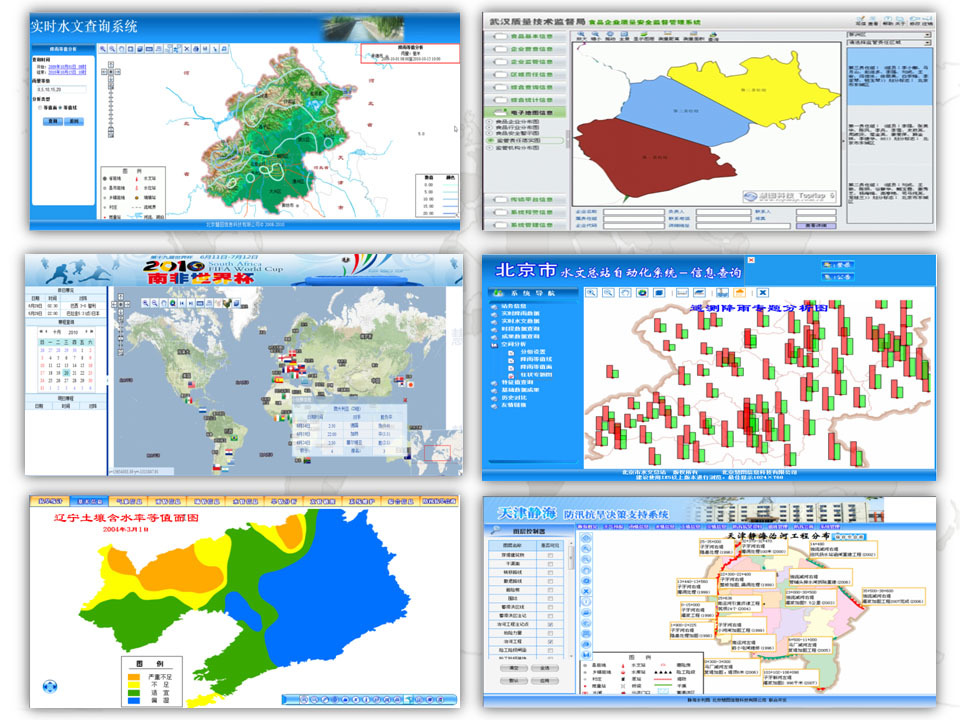Screen dimensions: 960x720
Task: Collapse the 空间分析 tree node
Action: 494,345
